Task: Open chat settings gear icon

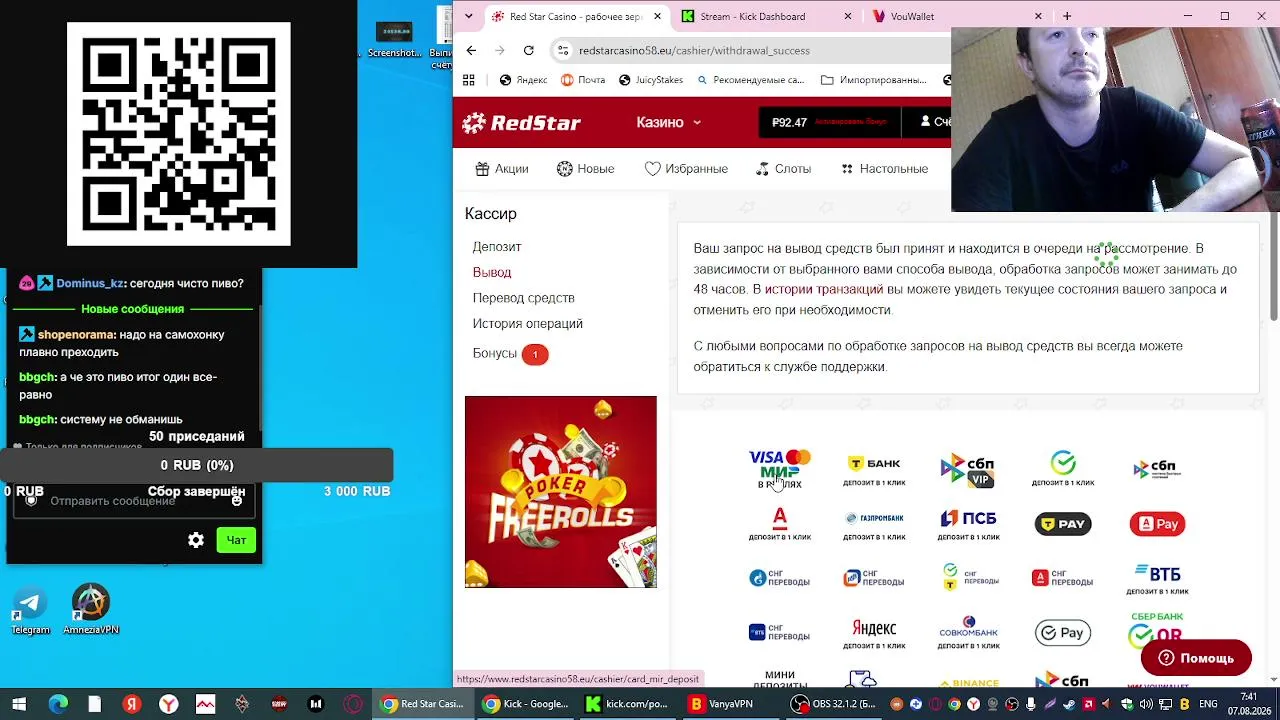Action: [x=196, y=540]
